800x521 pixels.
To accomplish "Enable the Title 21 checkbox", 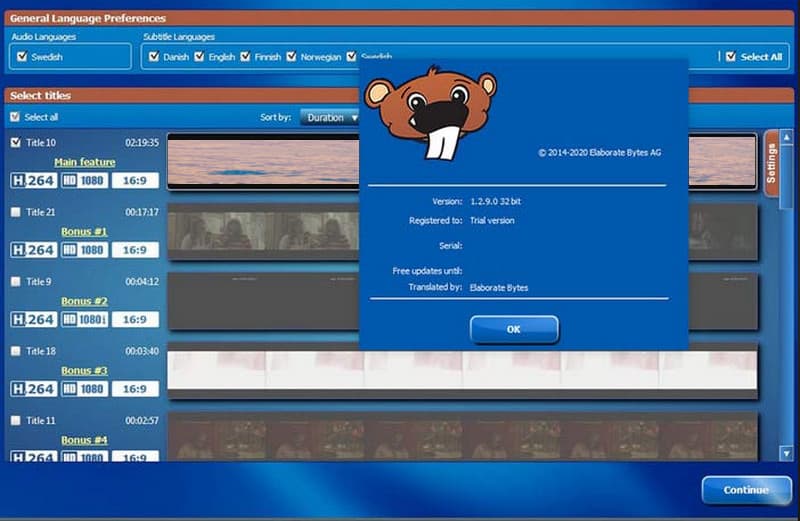I will click(15, 212).
